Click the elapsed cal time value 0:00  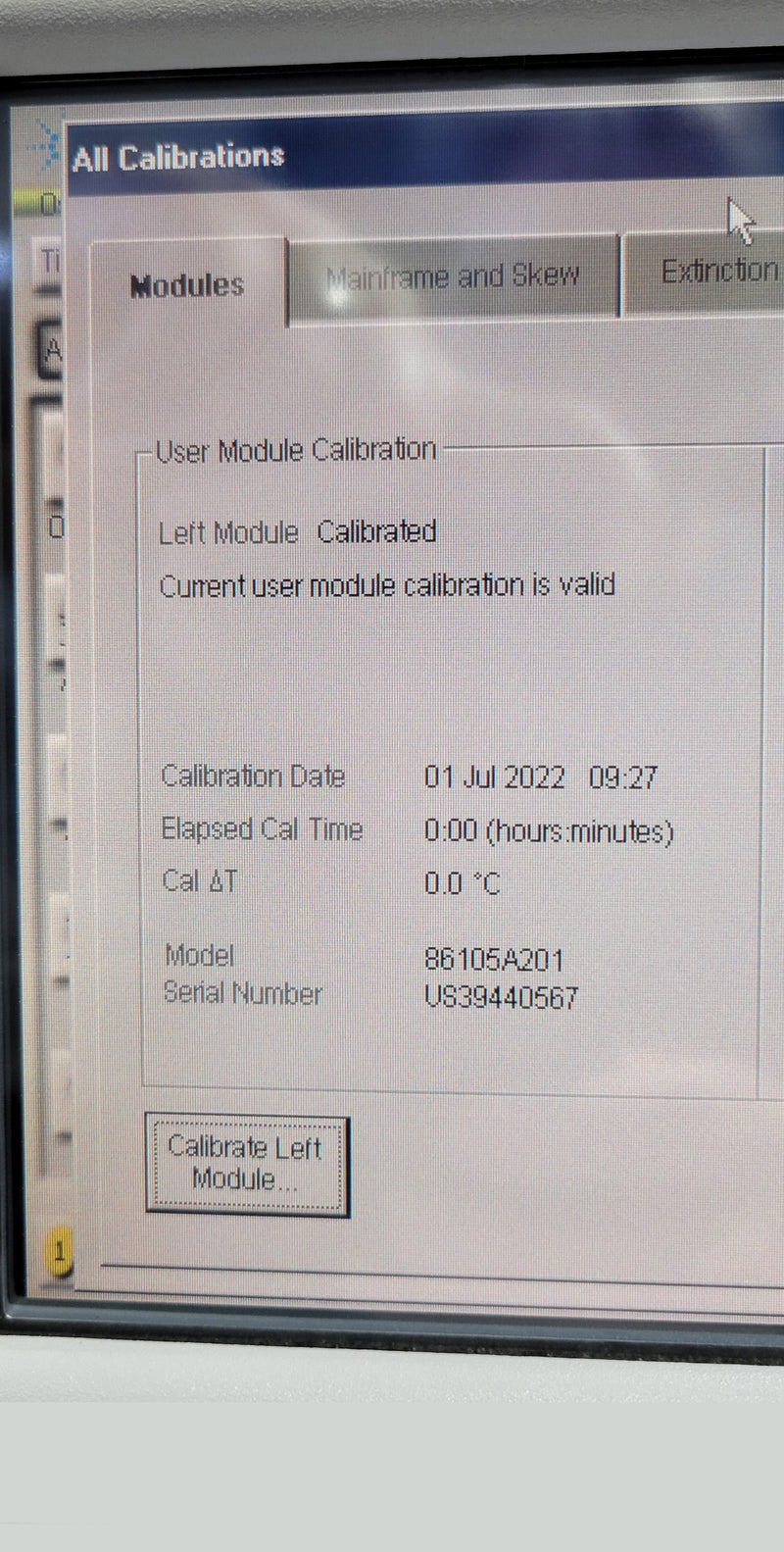pos(451,831)
